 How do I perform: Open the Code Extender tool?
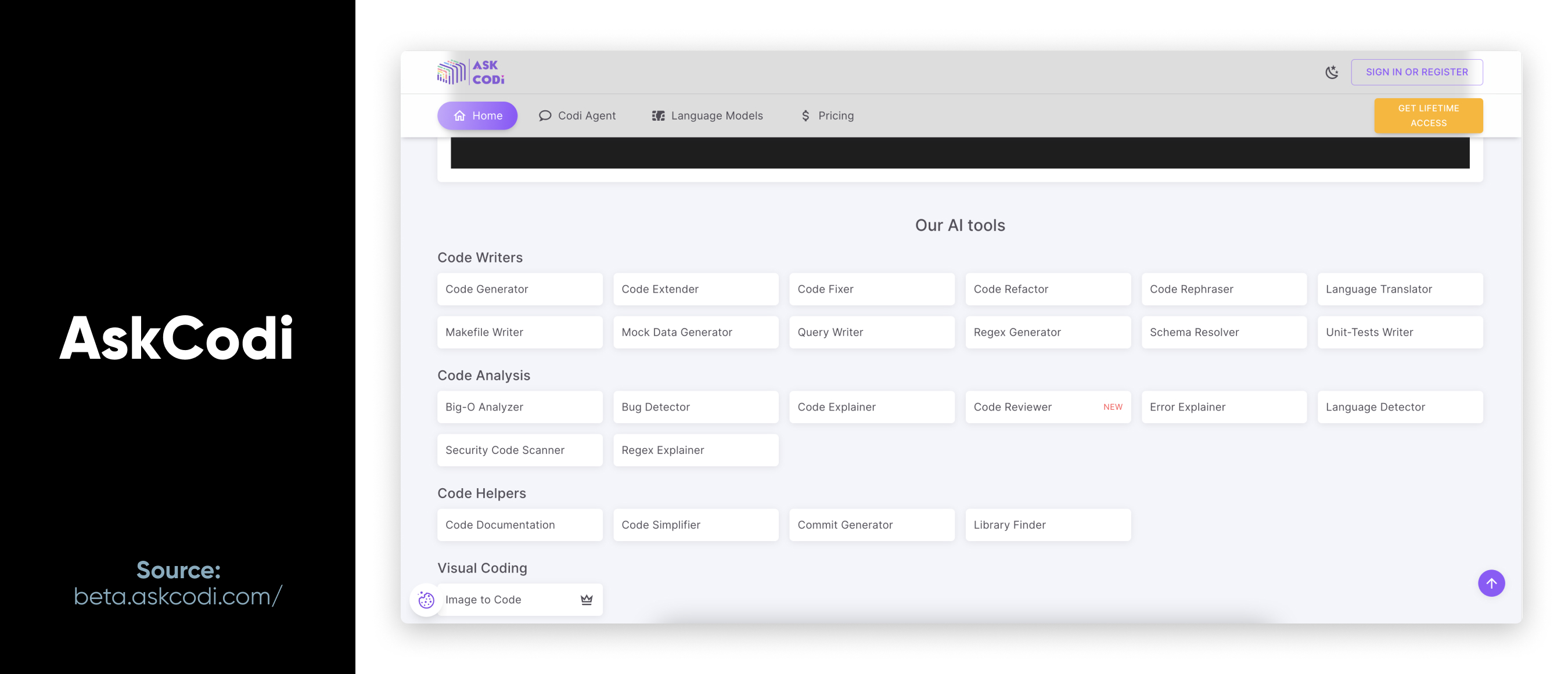click(x=696, y=289)
